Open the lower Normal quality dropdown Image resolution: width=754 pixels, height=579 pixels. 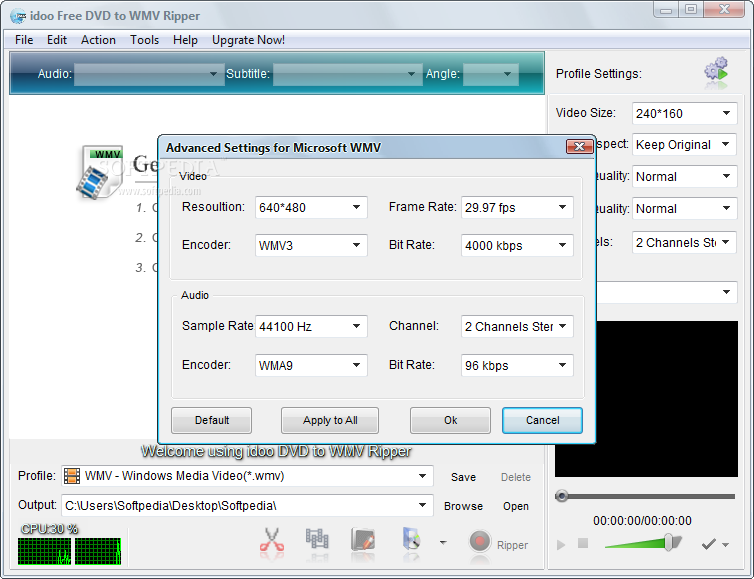tap(684, 209)
